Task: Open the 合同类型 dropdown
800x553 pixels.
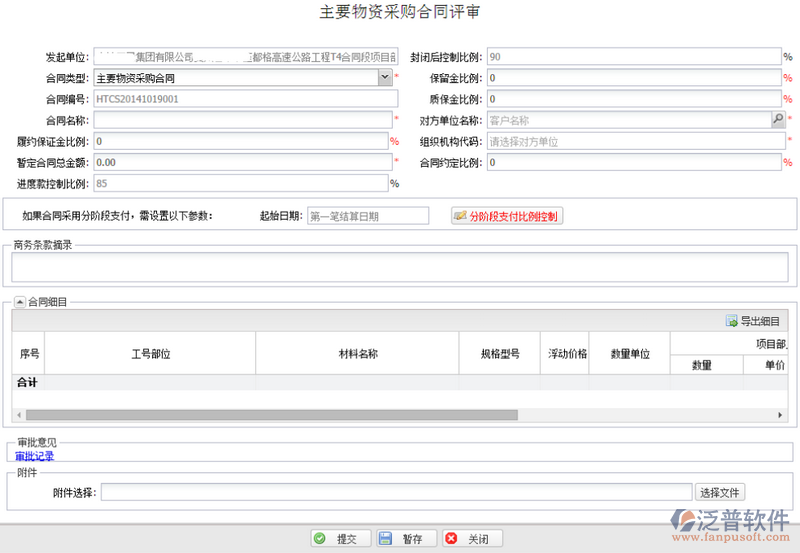Action: 384,77
